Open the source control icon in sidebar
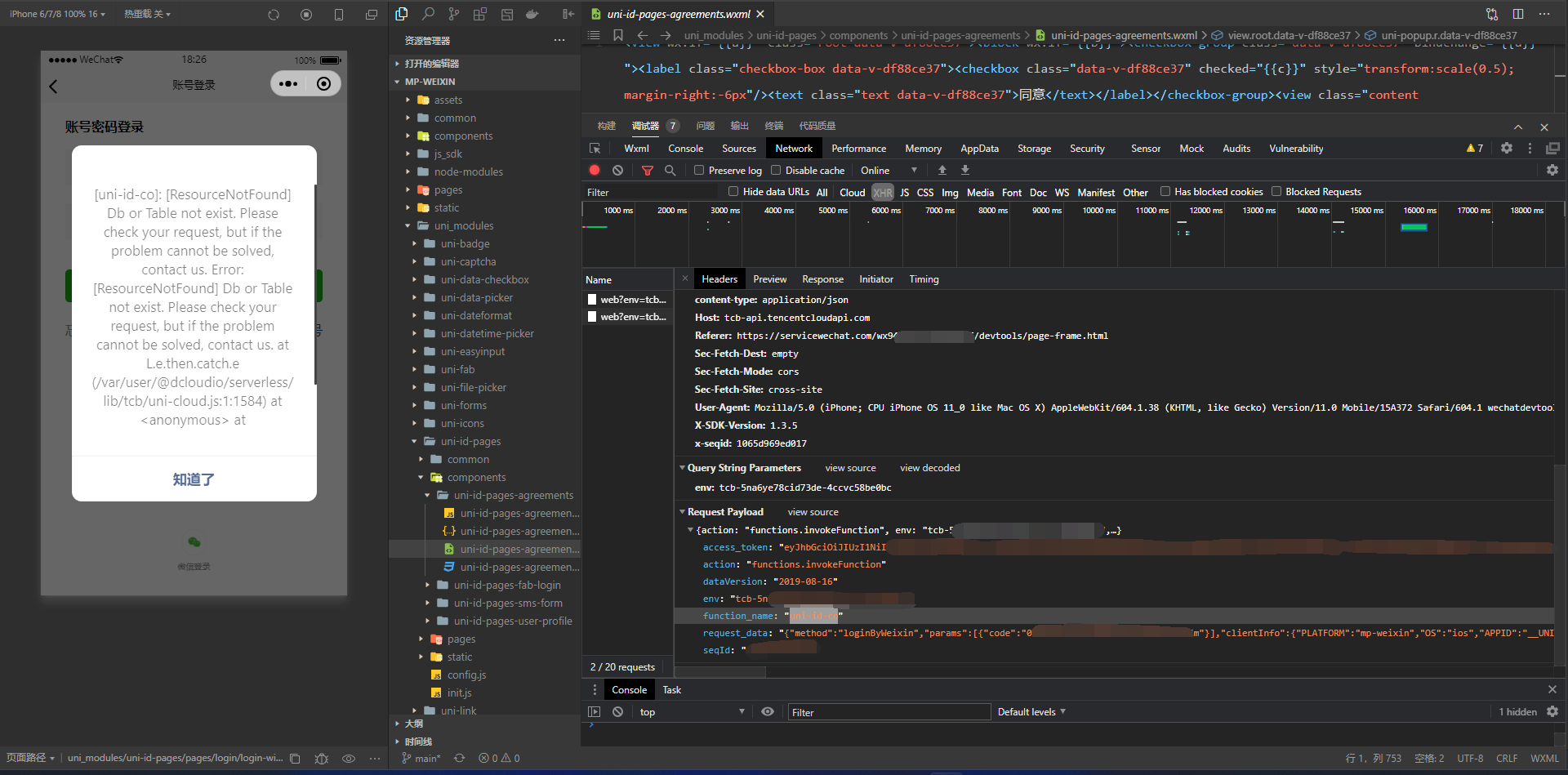Screen dimensions: 1568x775 [454, 14]
